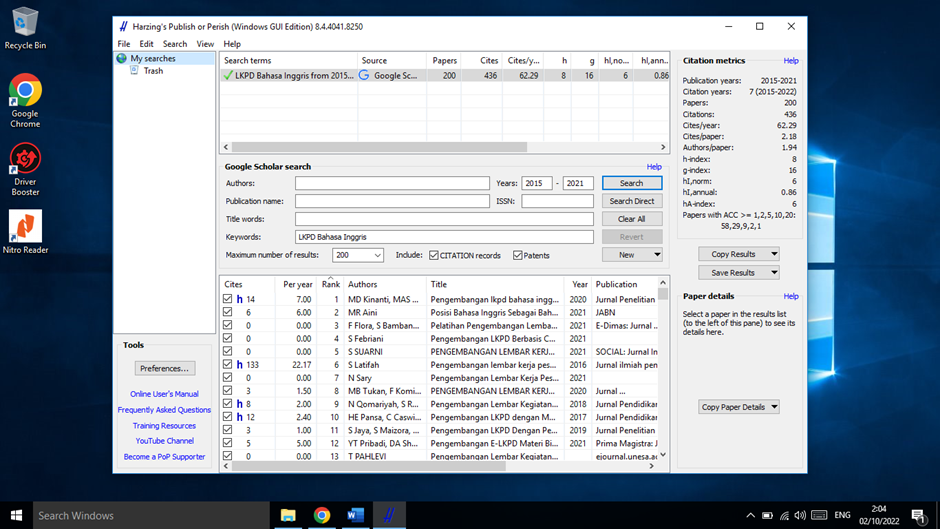Uncheck the S Latifah paper checkbox
This screenshot has width=940, height=529.
(228, 364)
